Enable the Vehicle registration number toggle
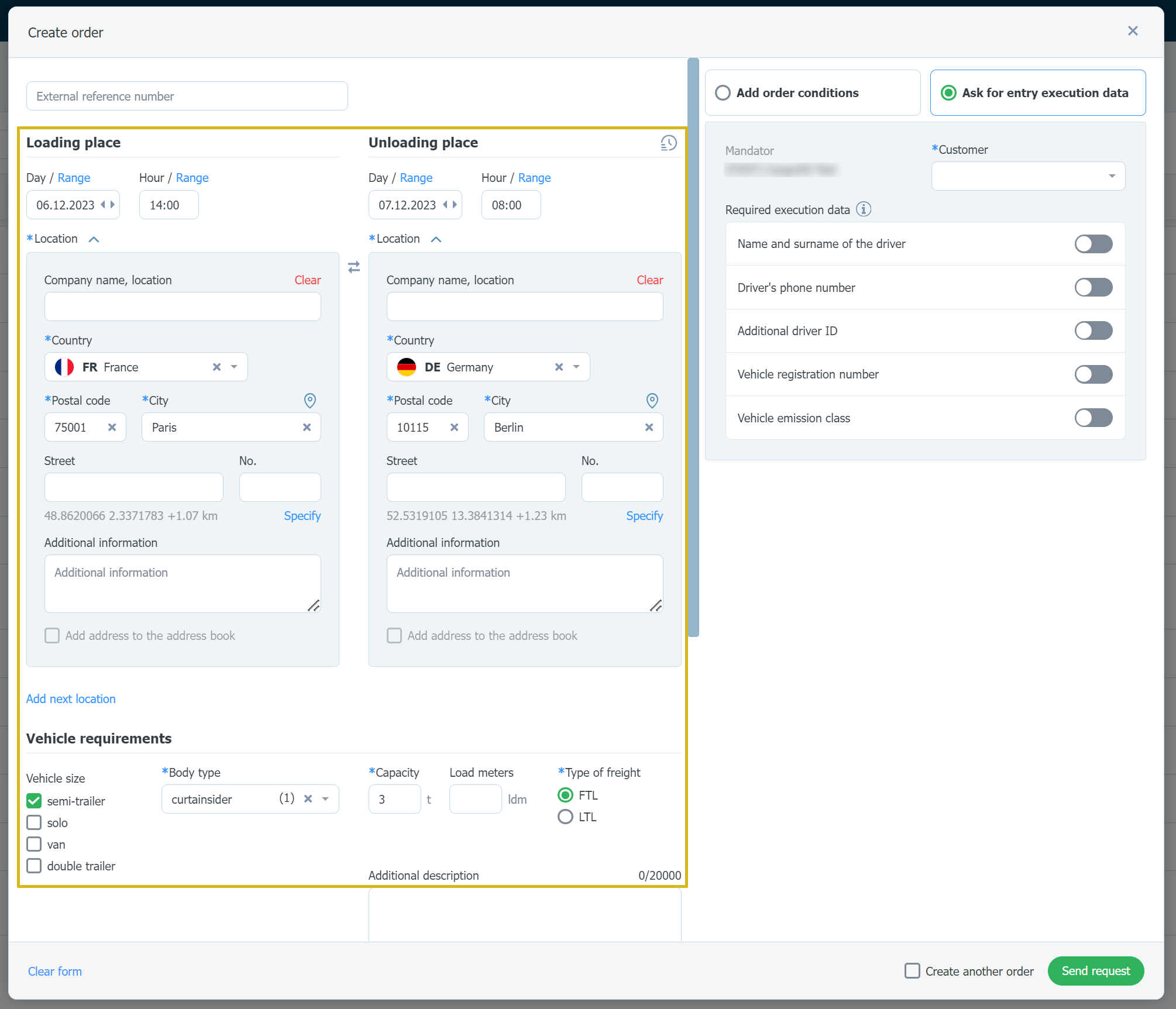 (x=1093, y=374)
